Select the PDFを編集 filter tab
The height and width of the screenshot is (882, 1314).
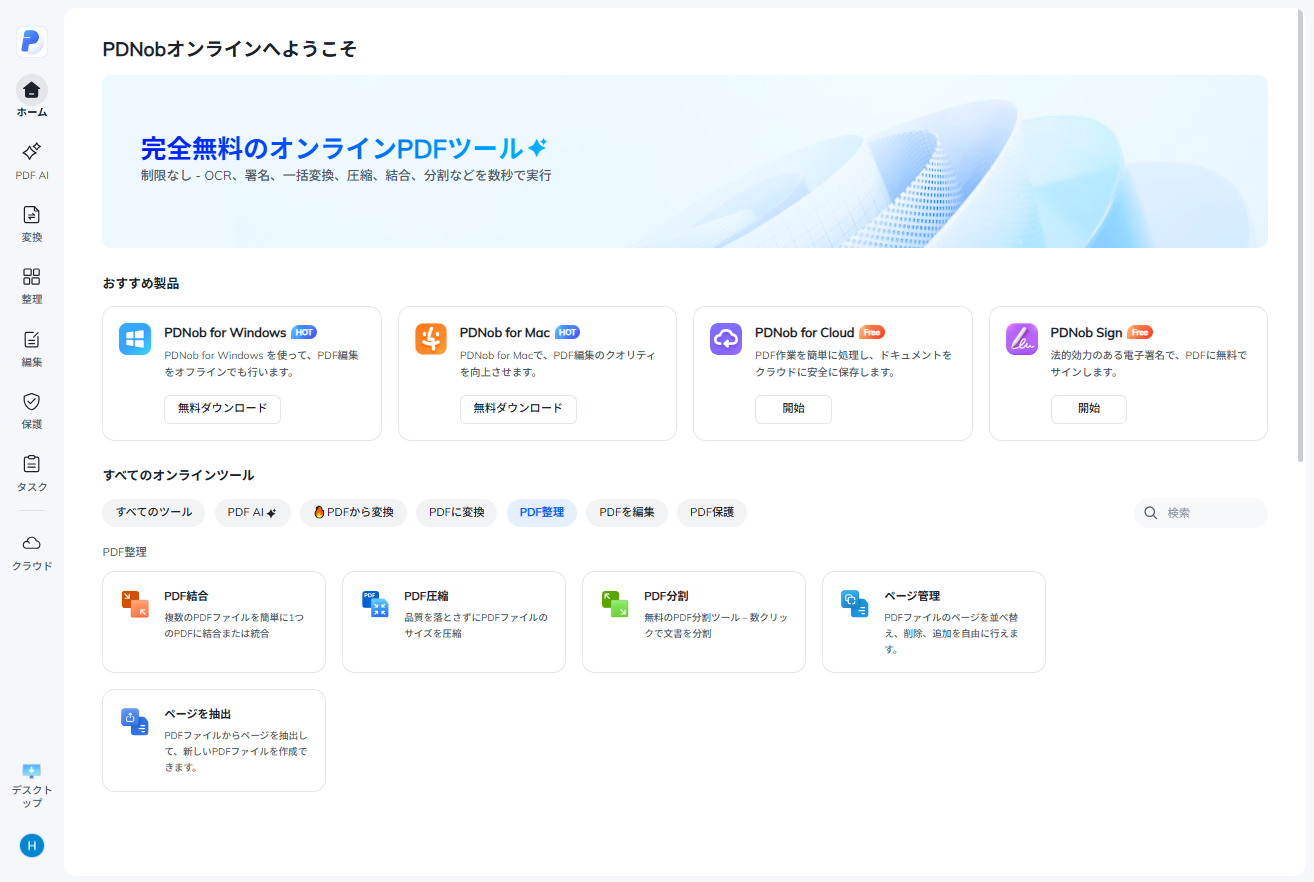pos(627,512)
